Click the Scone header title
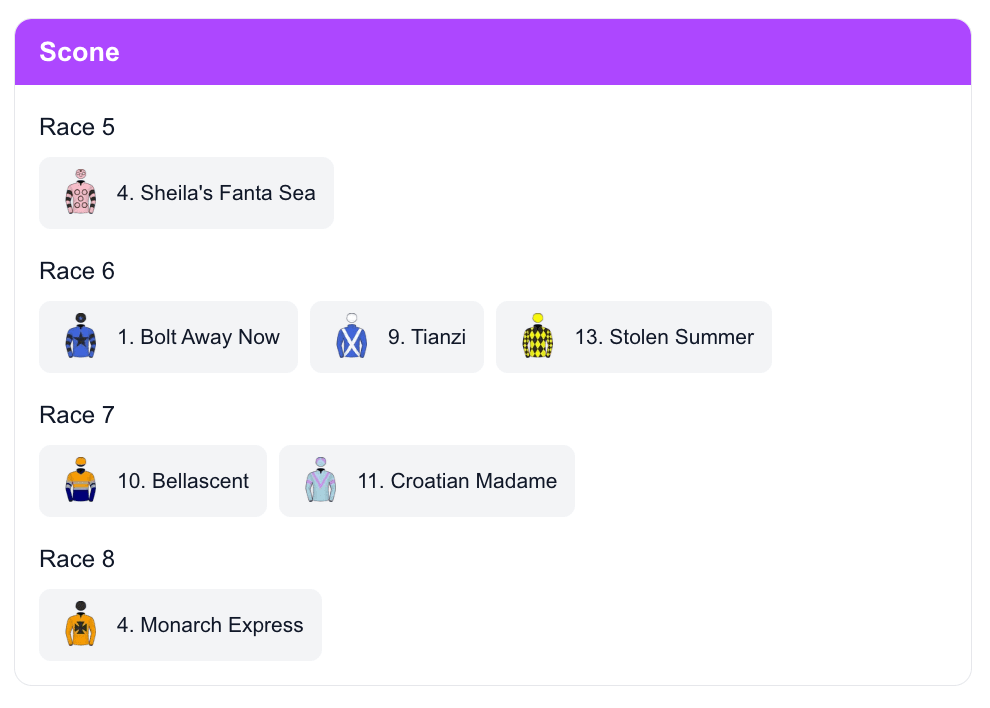990x708 pixels. (79, 52)
